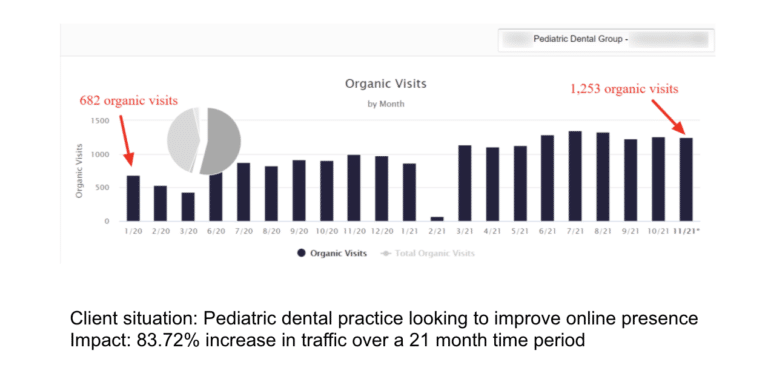Click the 1,253 organic visits annotation

point(624,89)
